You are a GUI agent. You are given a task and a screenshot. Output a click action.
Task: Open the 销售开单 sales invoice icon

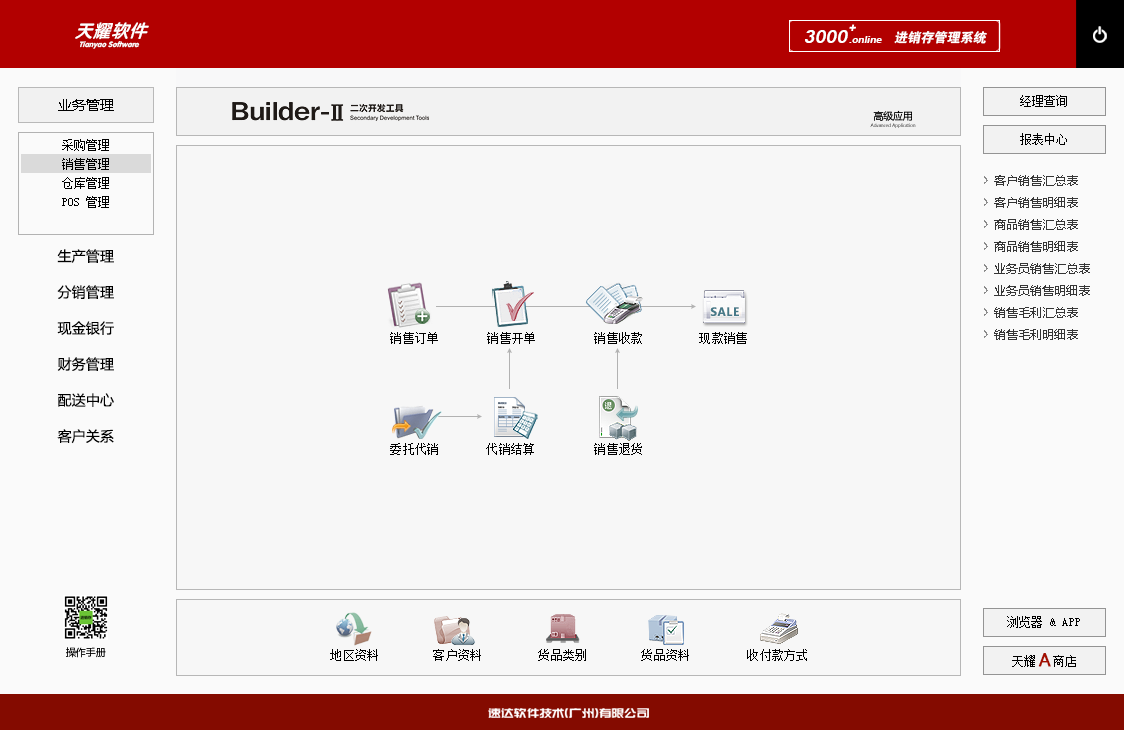512,304
